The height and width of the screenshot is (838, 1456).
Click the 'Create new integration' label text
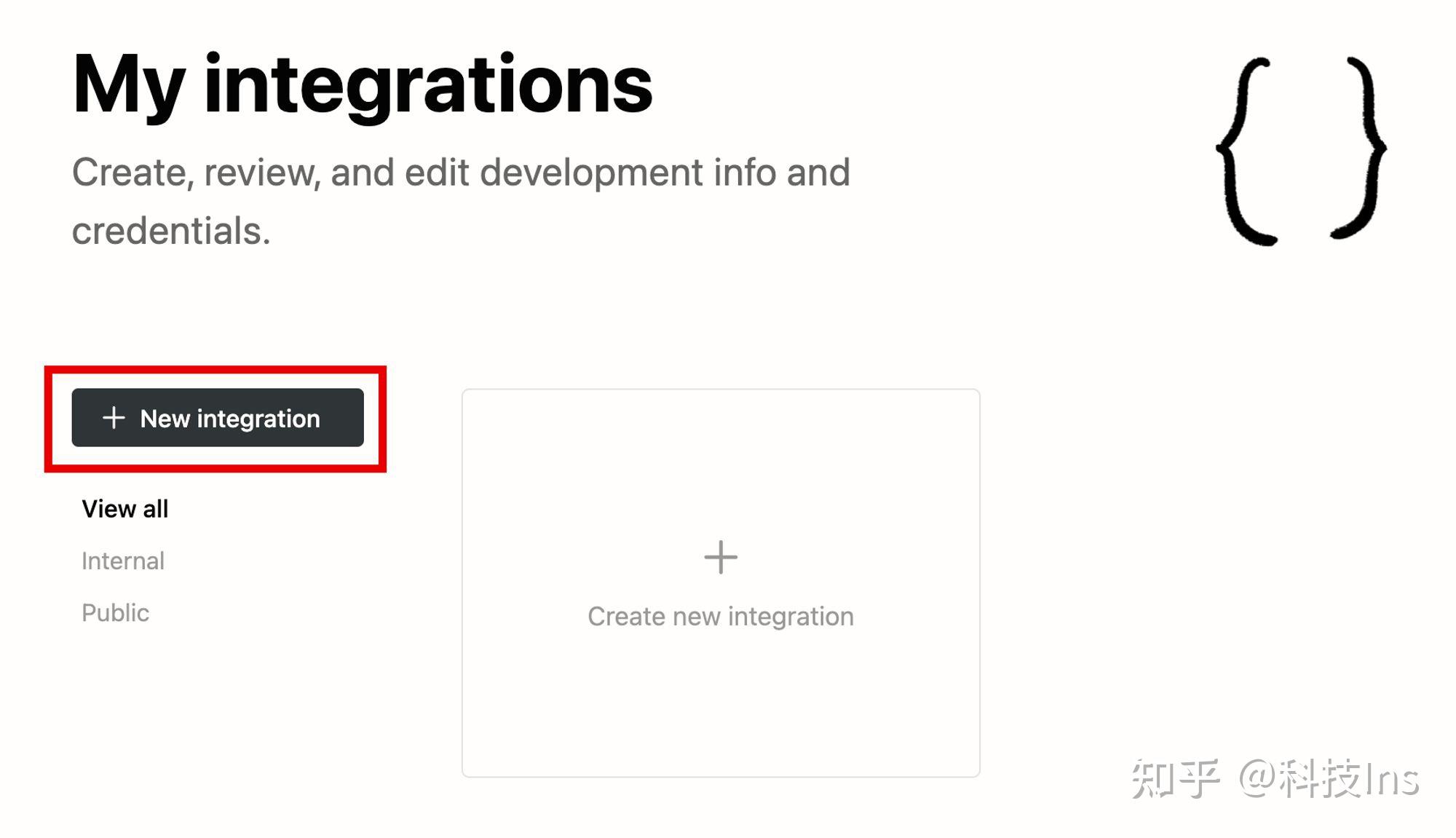[x=721, y=617]
